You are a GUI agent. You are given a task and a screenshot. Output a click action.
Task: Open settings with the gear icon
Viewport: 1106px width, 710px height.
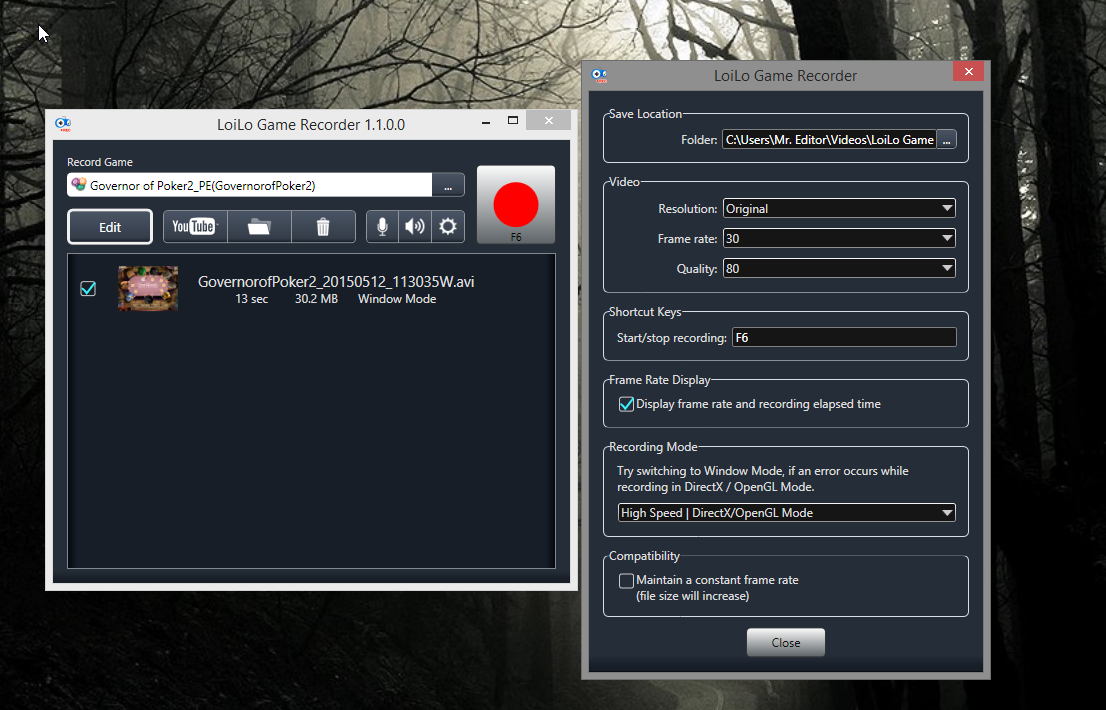coord(448,226)
